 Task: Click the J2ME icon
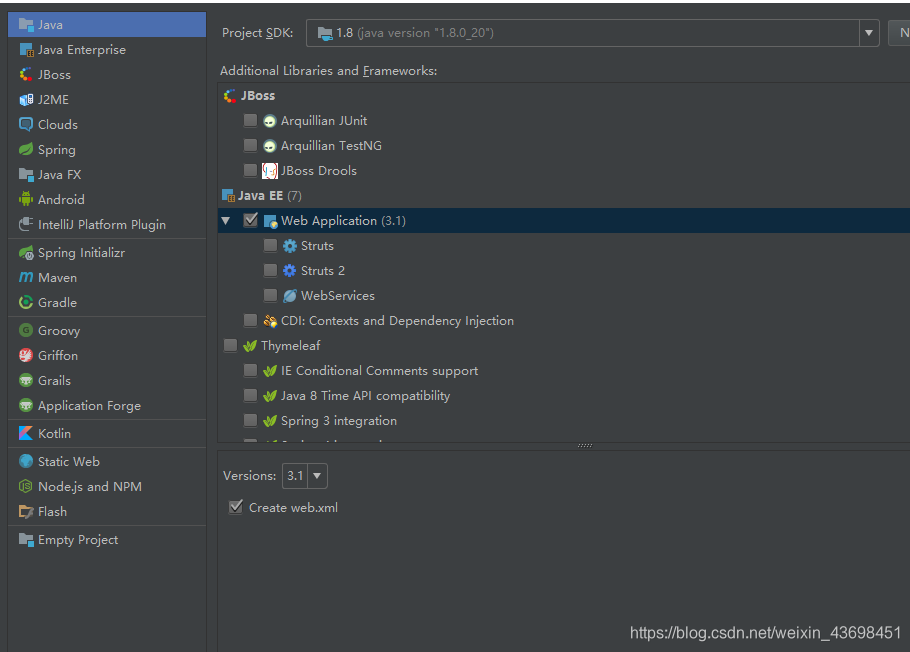click(26, 100)
